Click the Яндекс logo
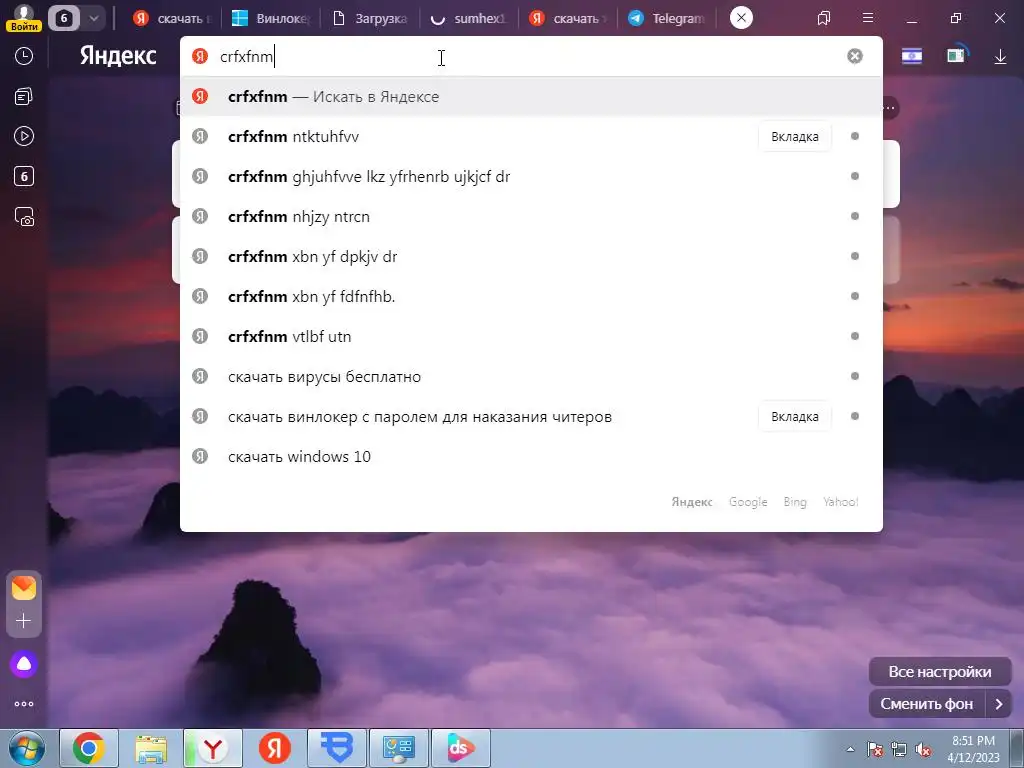Viewport: 1024px width, 768px height. pyautogui.click(x=118, y=56)
